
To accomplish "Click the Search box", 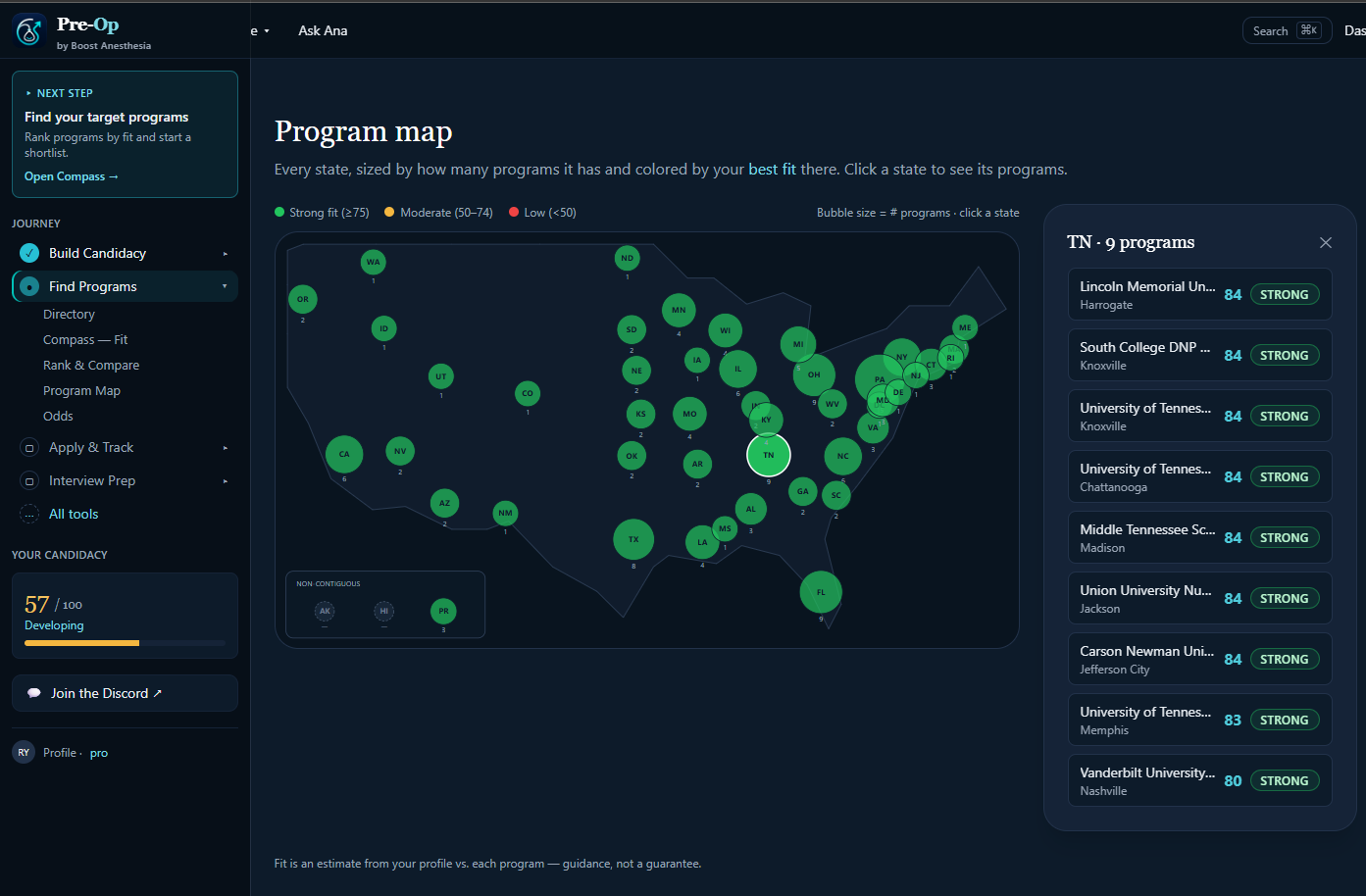I will click(1287, 31).
